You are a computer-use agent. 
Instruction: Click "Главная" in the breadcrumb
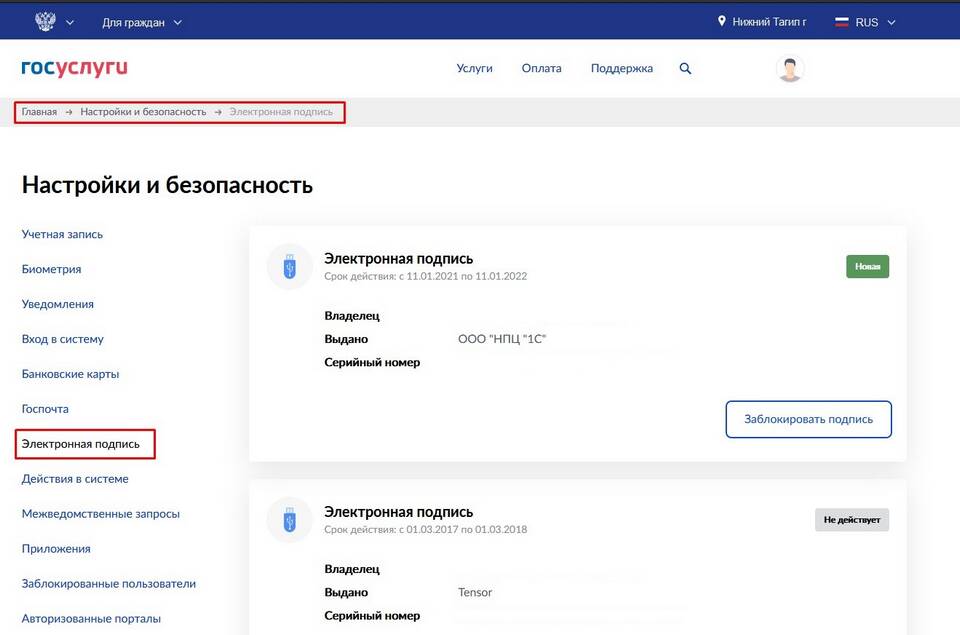[39, 112]
